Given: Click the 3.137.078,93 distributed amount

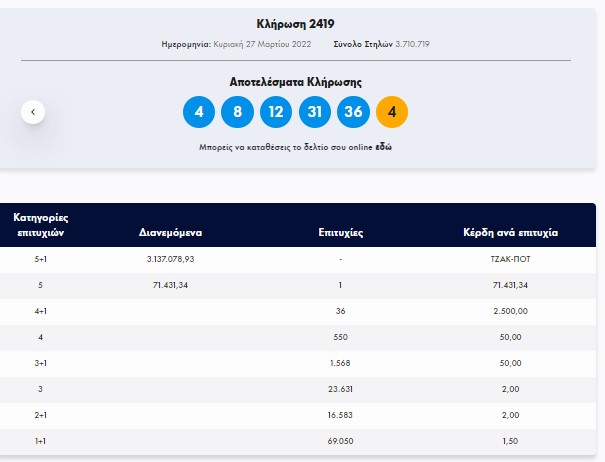Looking at the screenshot, I should [170, 259].
